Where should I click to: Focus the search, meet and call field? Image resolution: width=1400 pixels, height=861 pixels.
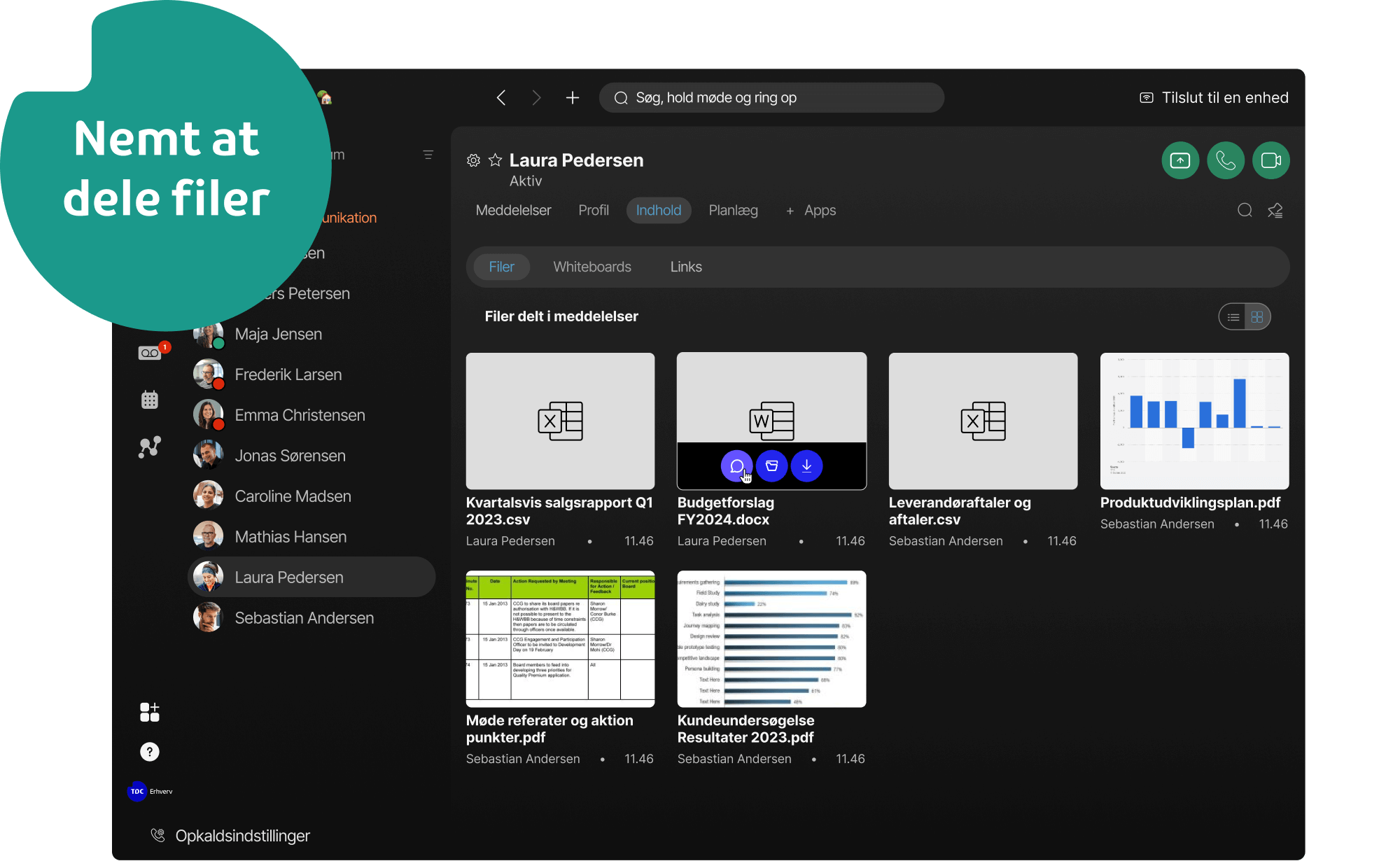click(x=771, y=98)
